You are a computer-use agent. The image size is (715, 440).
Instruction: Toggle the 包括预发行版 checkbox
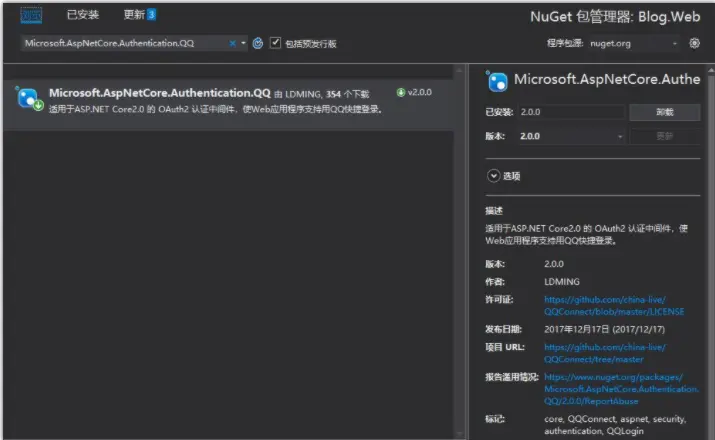coord(275,43)
